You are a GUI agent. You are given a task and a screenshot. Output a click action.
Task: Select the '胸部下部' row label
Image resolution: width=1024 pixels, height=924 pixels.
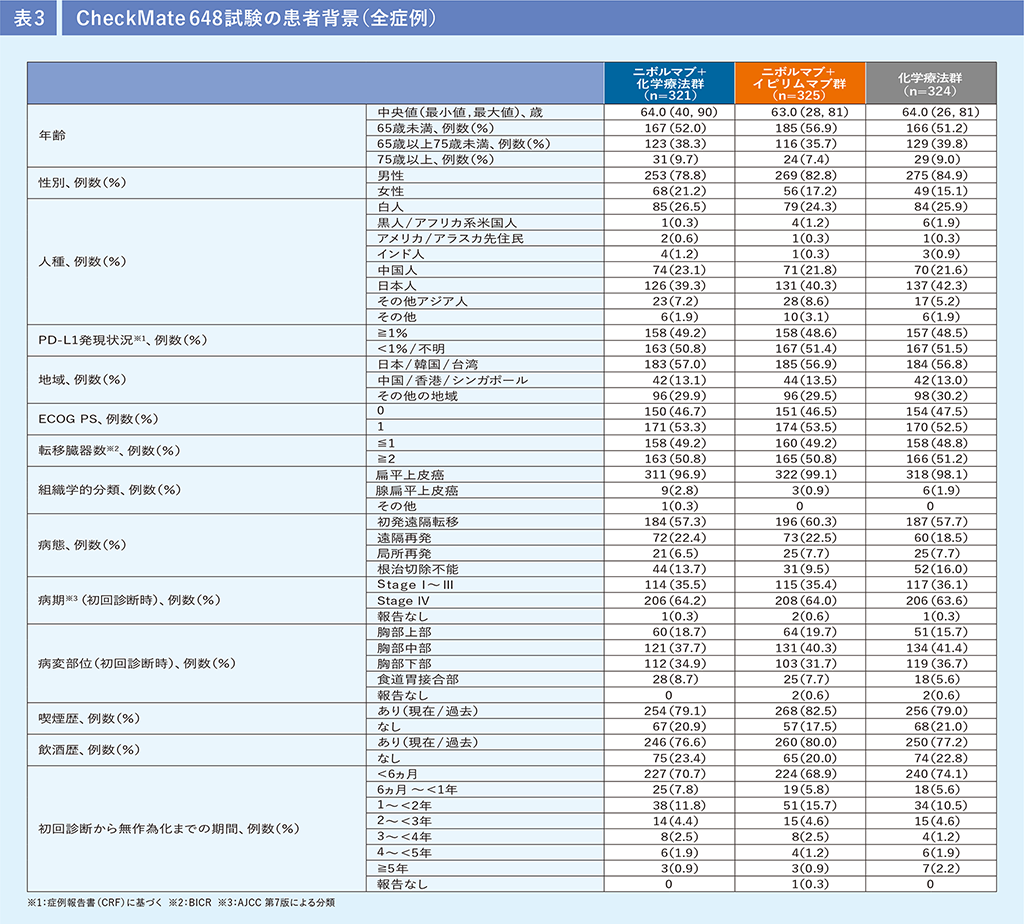(x=404, y=663)
